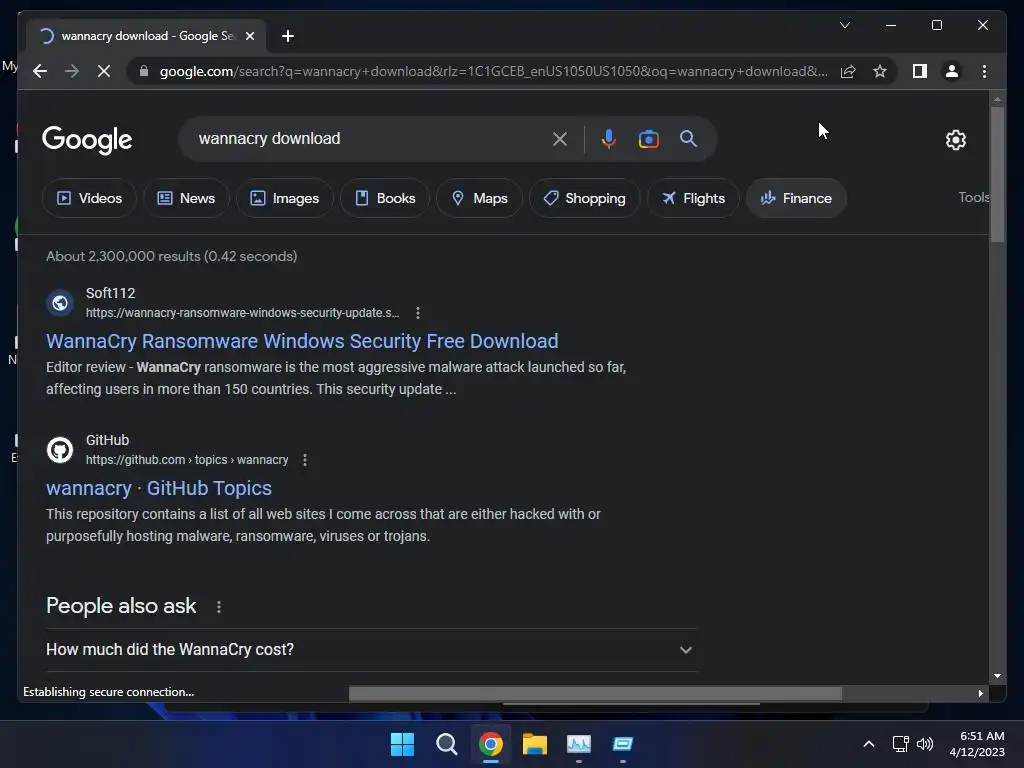This screenshot has width=1024, height=768.
Task: Select the About 2,300,000 results text
Action: pos(171,256)
